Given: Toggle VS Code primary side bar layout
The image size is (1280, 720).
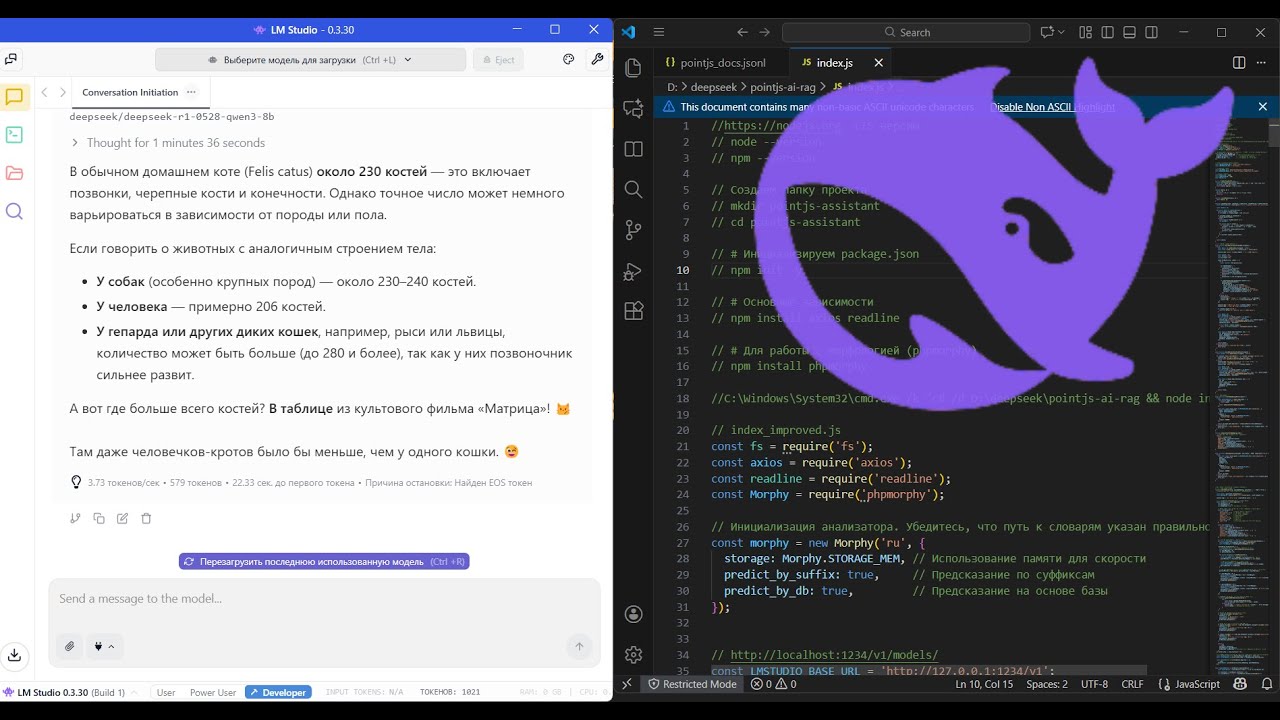Looking at the screenshot, I should click(1107, 32).
